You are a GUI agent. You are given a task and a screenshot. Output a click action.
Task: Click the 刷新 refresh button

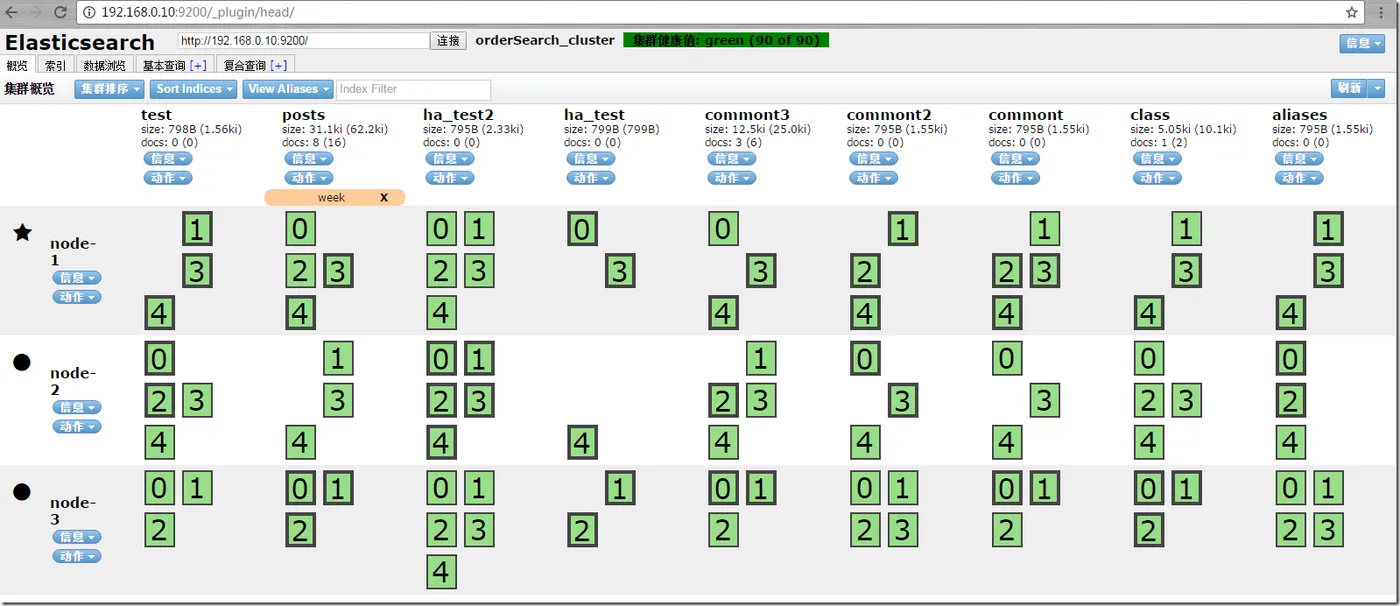click(1349, 88)
